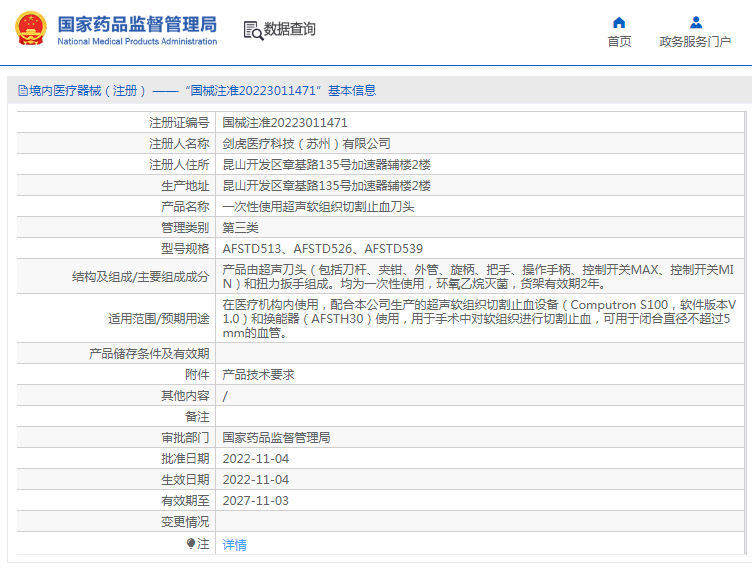Click the document icon before 境内医疗器械
752x572 pixels.
coord(23,91)
